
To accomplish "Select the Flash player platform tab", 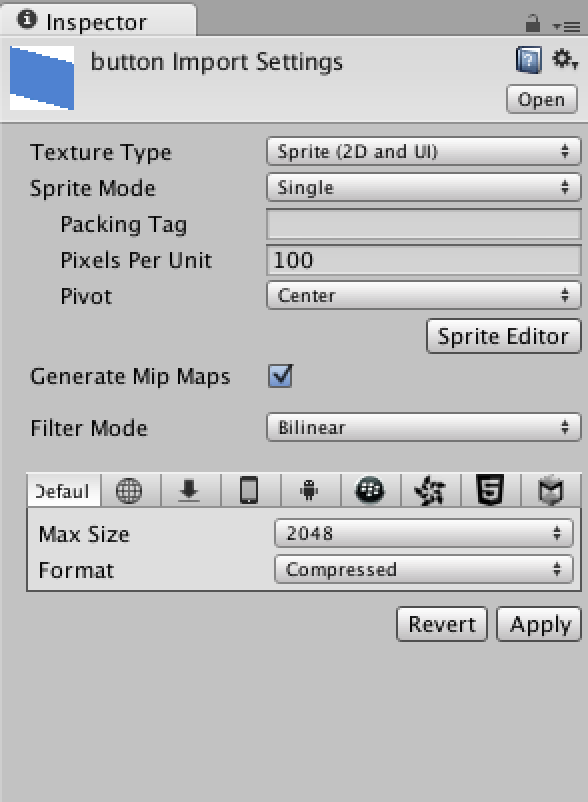I will coord(430,491).
